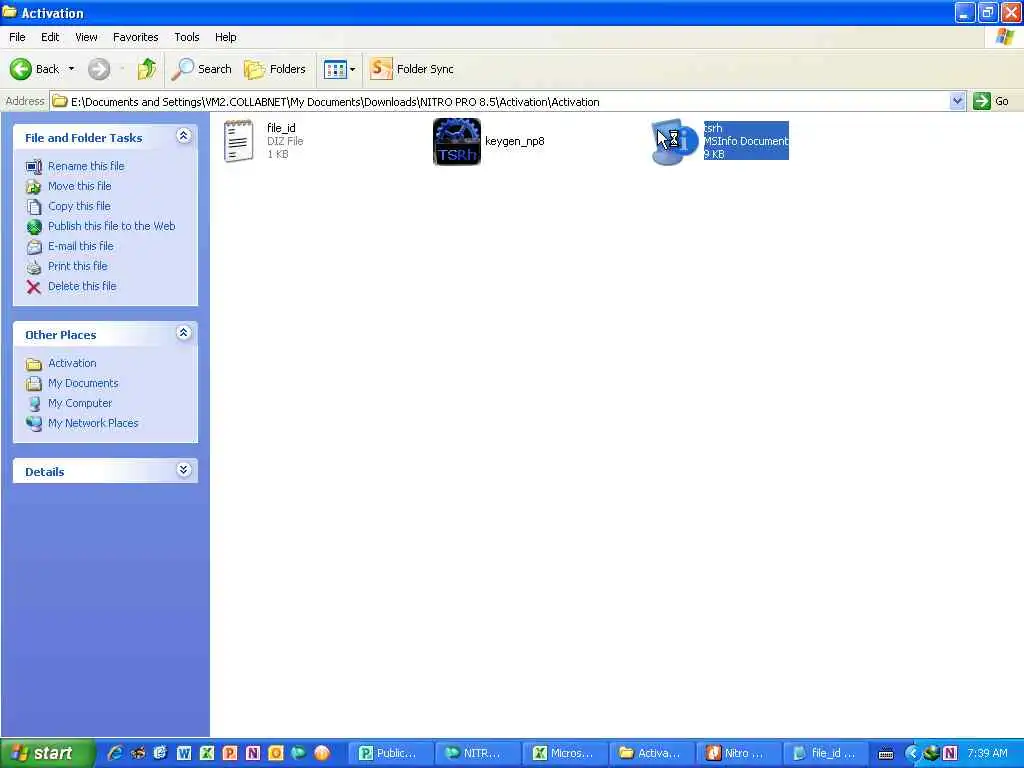This screenshot has width=1024, height=768.
Task: Click the file_id file name
Action: pyautogui.click(x=281, y=128)
